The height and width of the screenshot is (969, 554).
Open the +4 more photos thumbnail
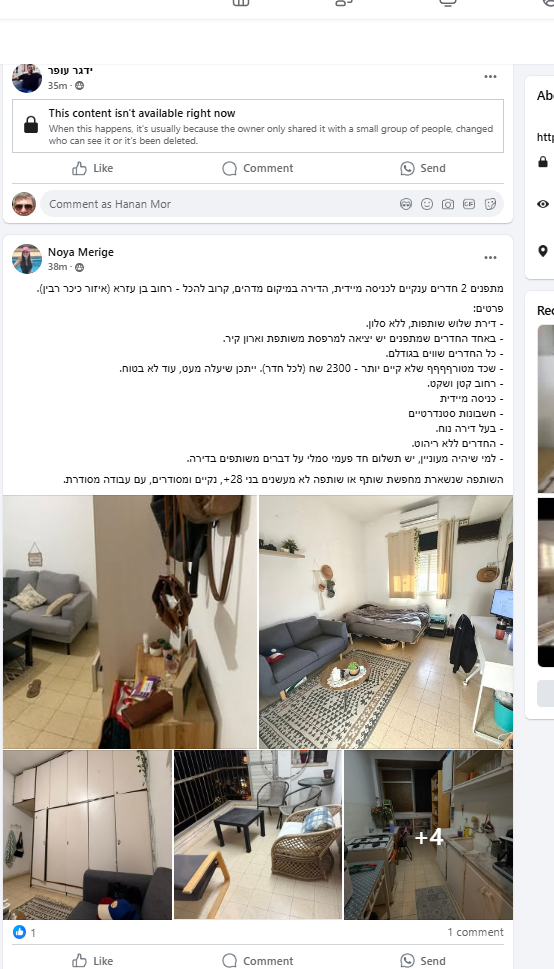(x=428, y=835)
